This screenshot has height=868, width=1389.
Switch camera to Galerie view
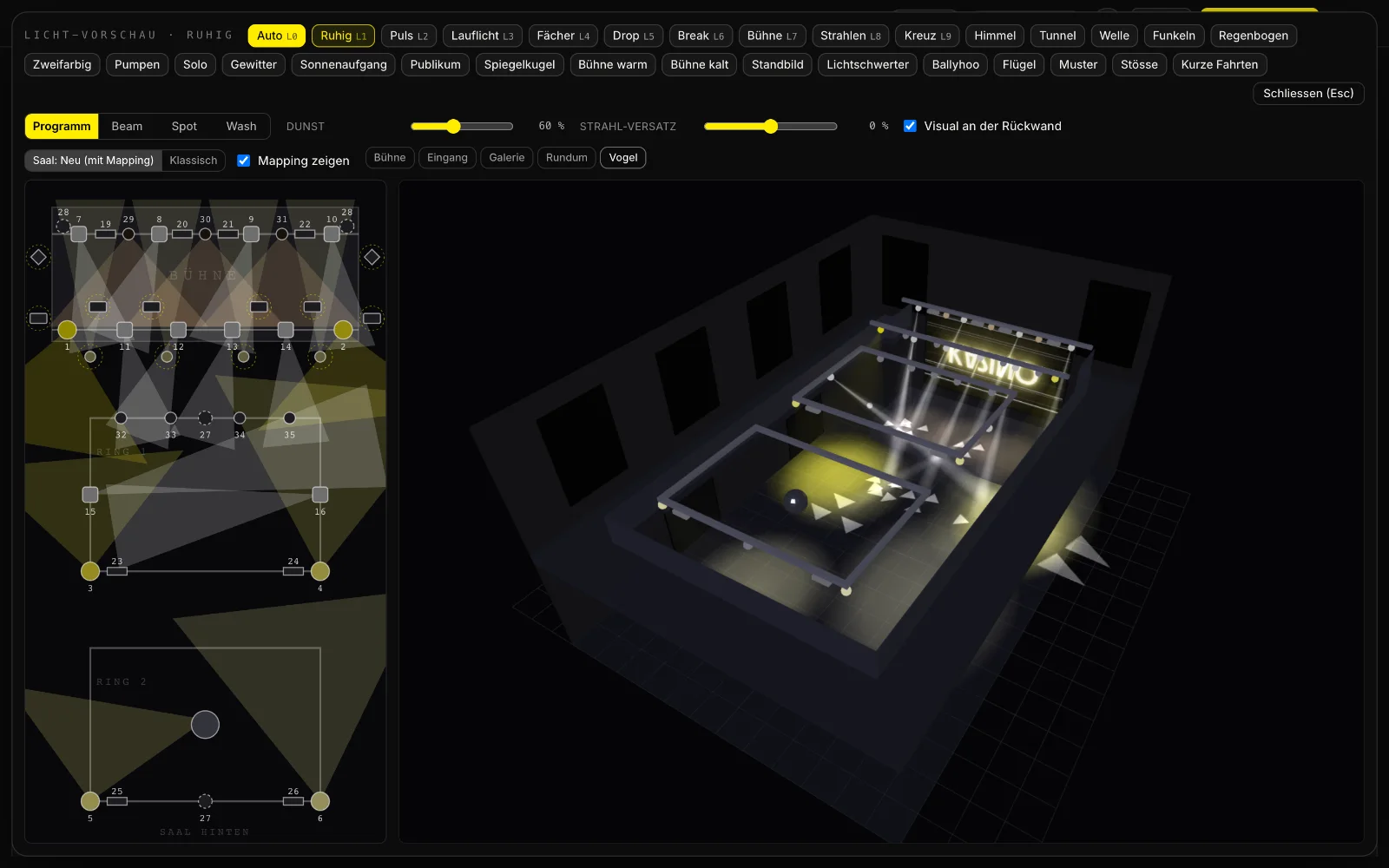[x=507, y=158]
